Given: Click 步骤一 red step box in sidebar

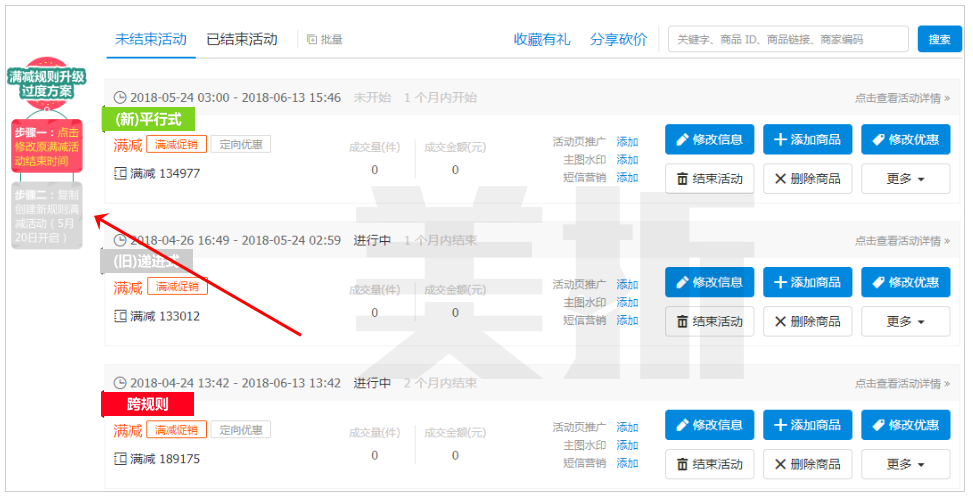Looking at the screenshot, I should click(47, 146).
